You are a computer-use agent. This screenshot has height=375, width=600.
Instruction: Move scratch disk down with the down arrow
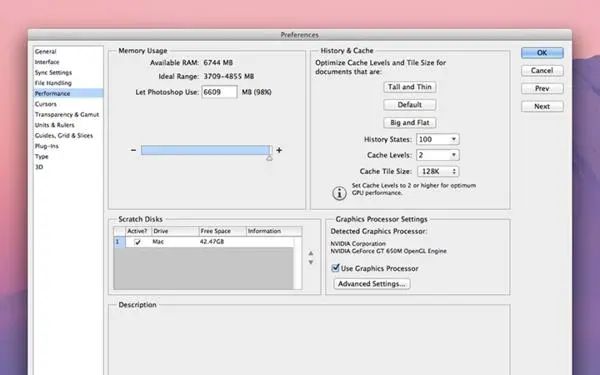(311, 262)
